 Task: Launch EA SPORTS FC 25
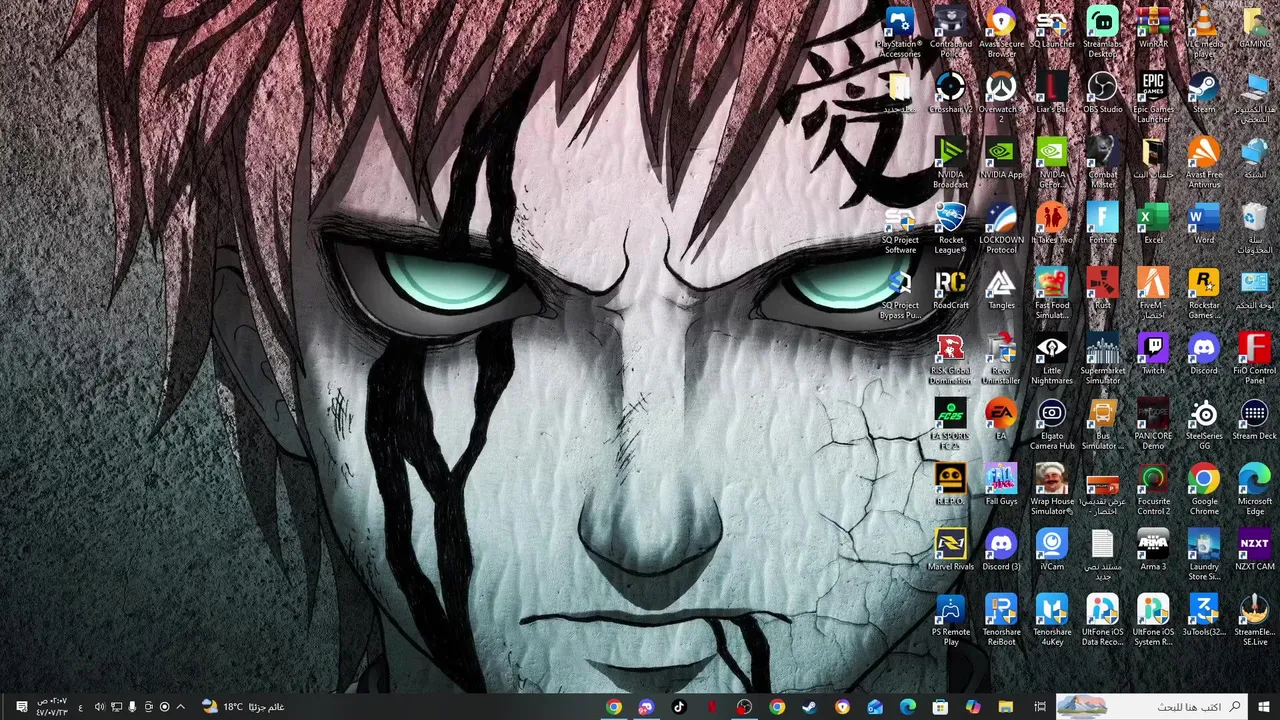click(x=950, y=424)
